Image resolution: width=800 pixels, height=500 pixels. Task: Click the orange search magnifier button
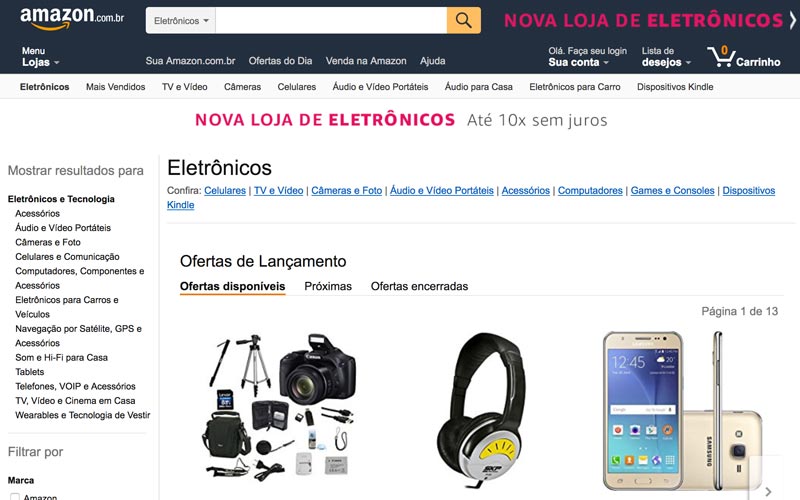pos(463,20)
